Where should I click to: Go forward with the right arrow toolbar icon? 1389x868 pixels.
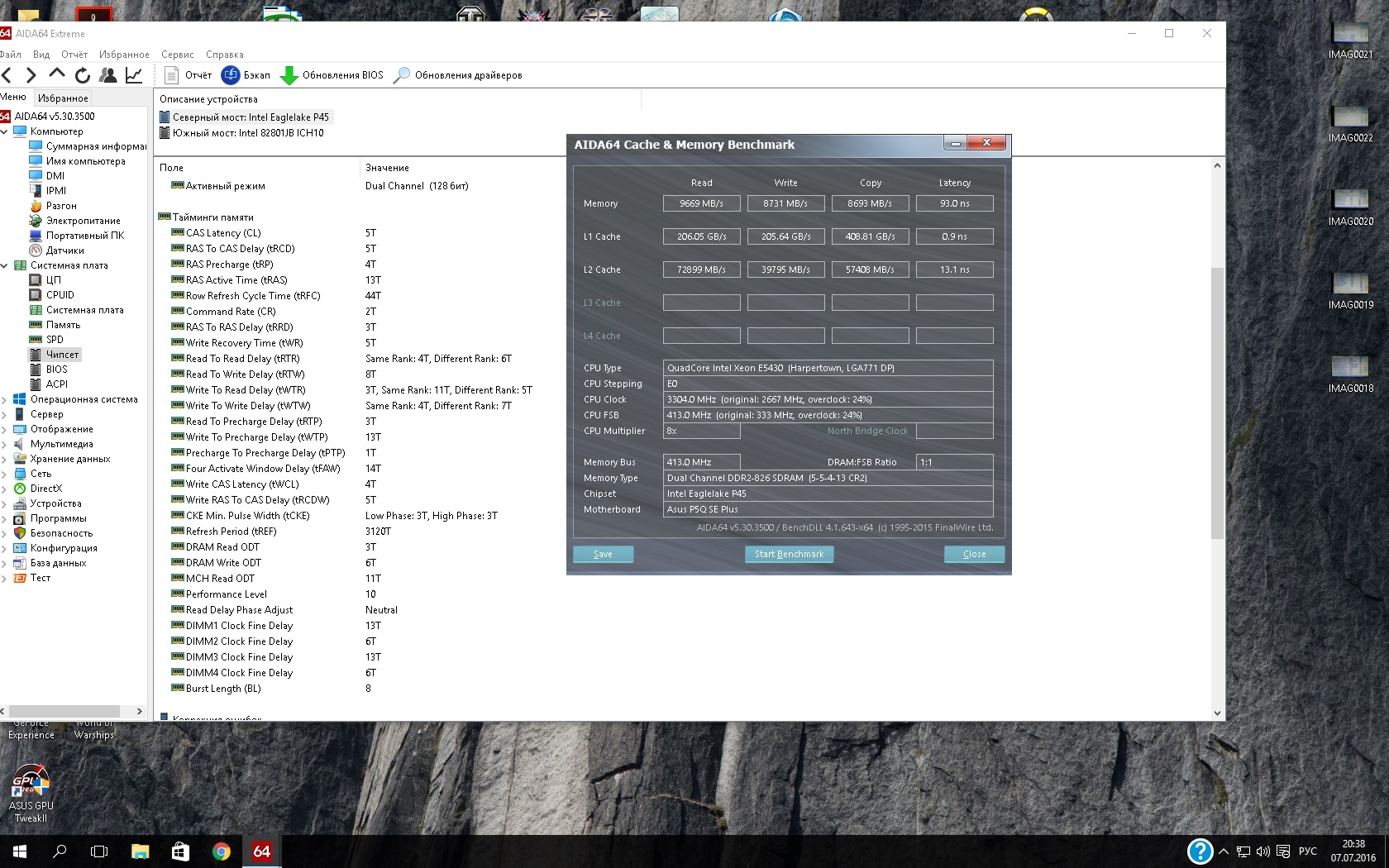pyautogui.click(x=31, y=75)
